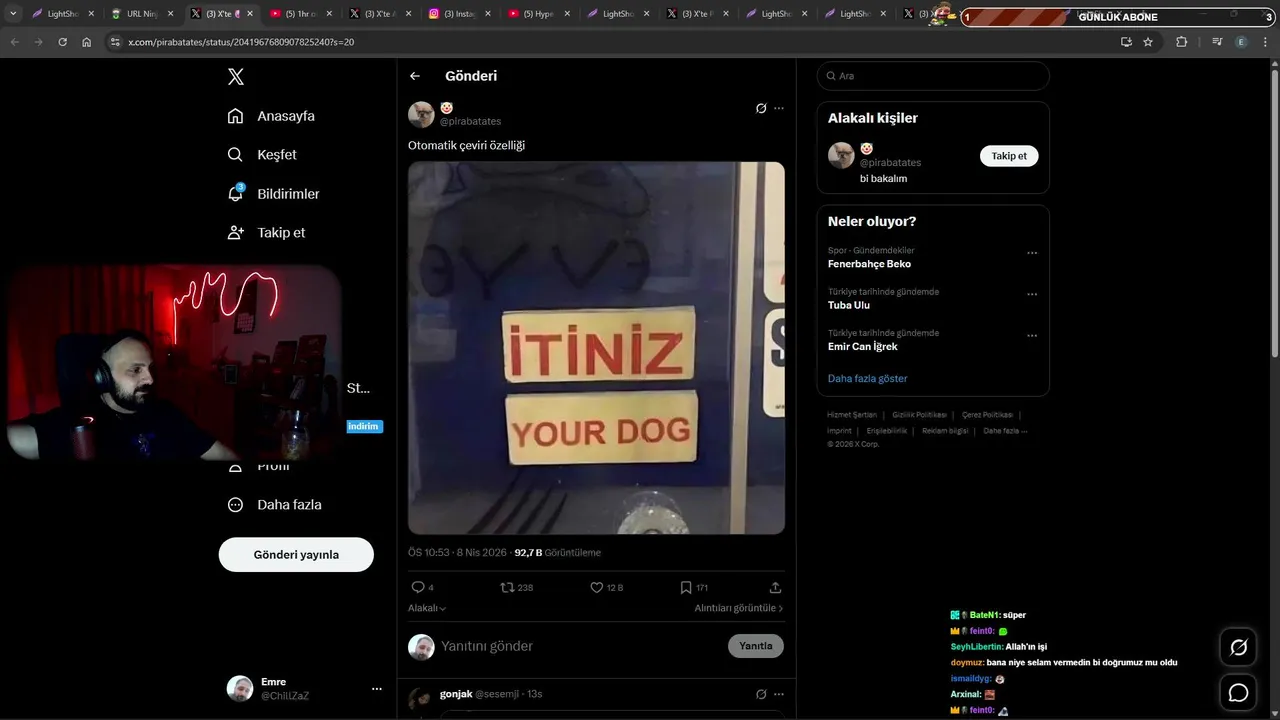Open the Chrome three-dot menu
1280x720 pixels.
coord(1265,42)
